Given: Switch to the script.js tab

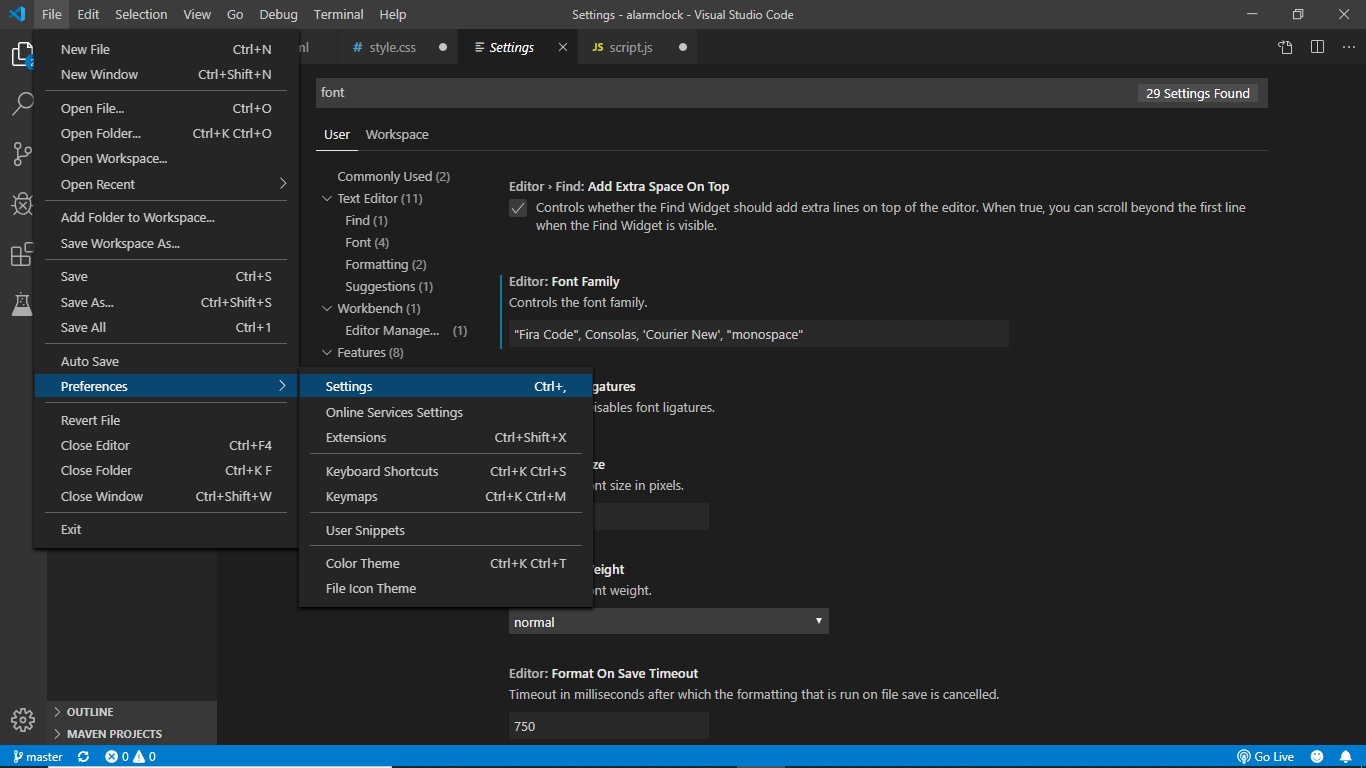Looking at the screenshot, I should (630, 47).
